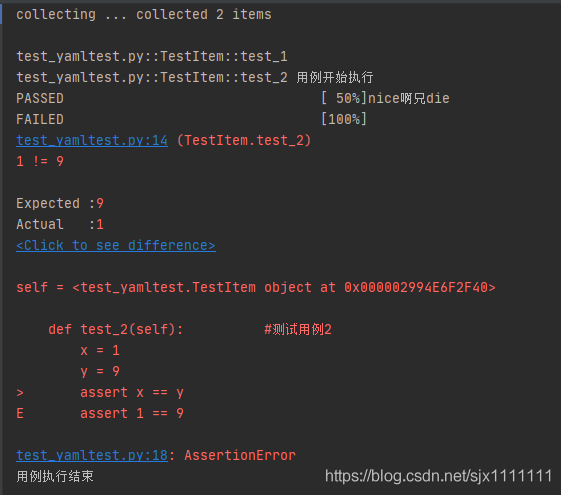Image resolution: width=561 pixels, height=495 pixels.
Task: Click the [100%] progress indicator
Action: pyautogui.click(x=344, y=119)
